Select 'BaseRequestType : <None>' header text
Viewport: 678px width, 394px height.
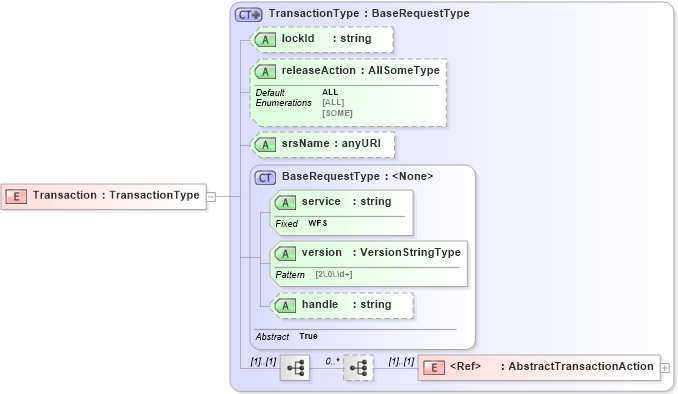coord(357,176)
